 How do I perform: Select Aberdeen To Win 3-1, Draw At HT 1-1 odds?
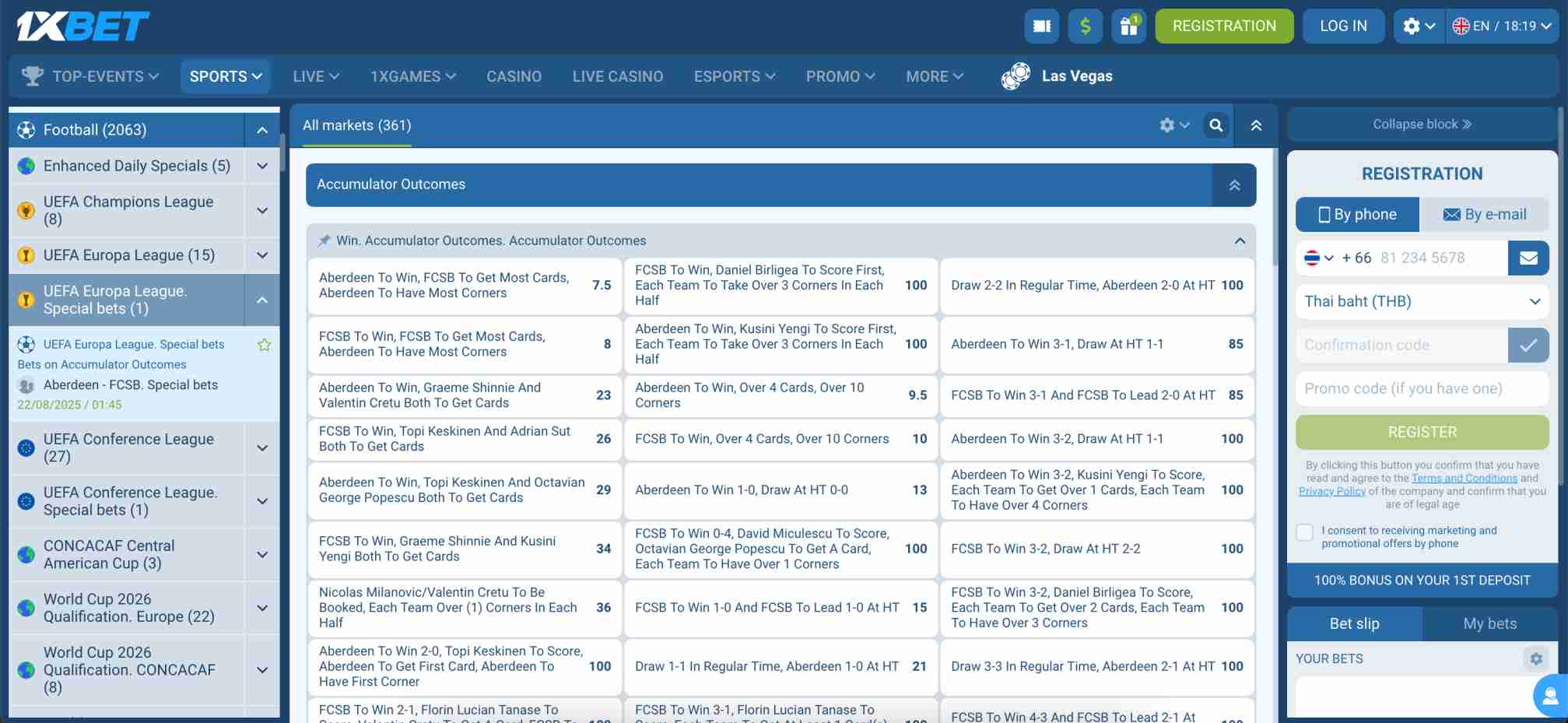(x=1096, y=345)
